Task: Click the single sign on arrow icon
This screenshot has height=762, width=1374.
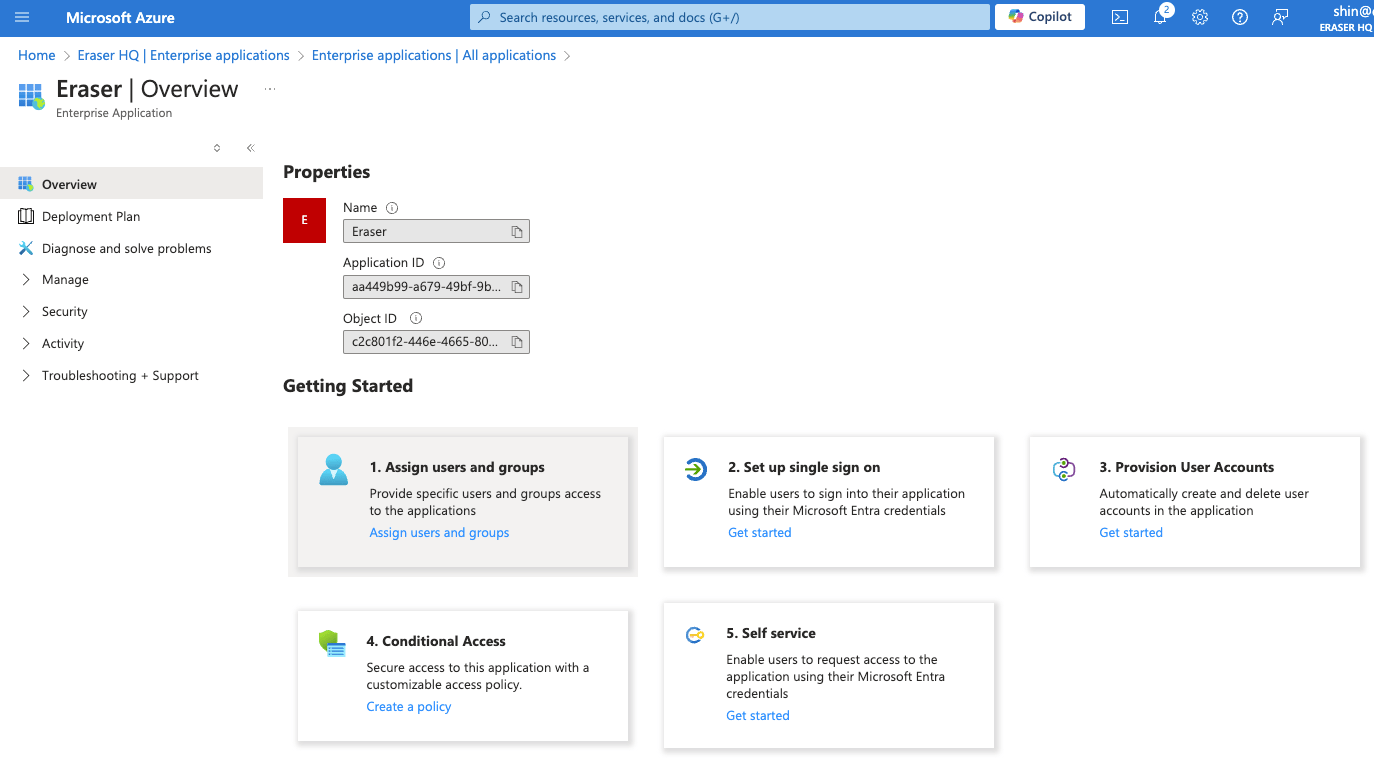Action: tap(695, 469)
